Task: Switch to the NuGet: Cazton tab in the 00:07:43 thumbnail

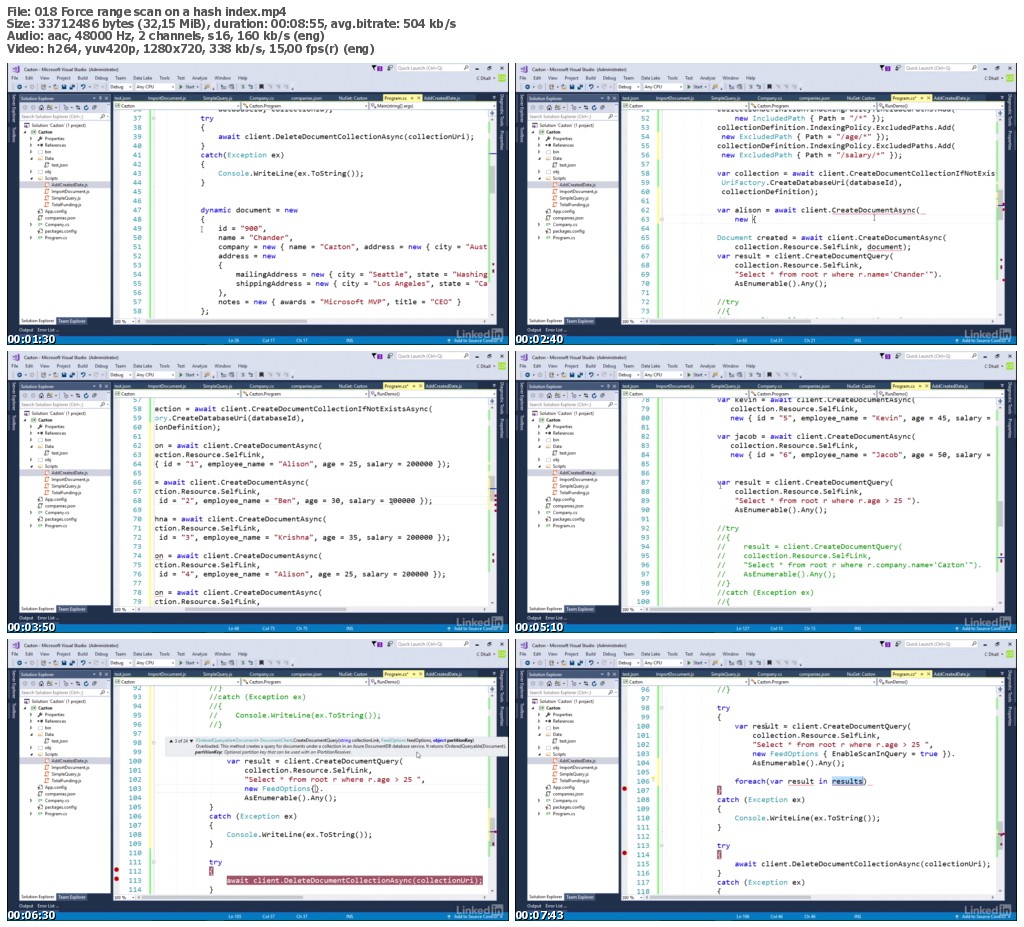Action: (x=861, y=674)
